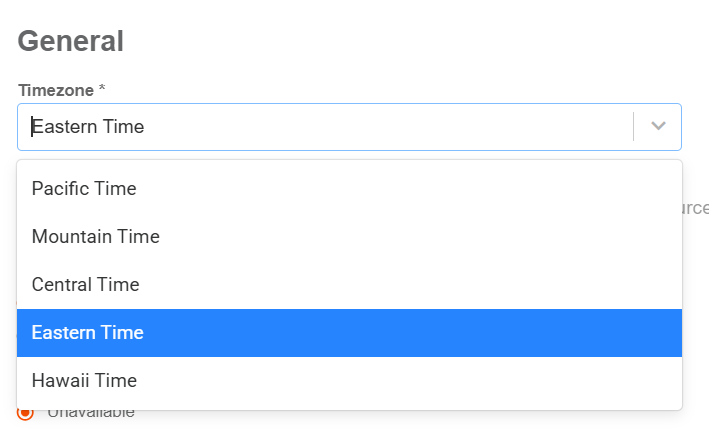709x434 pixels.
Task: Click the General section heading
Action: click(71, 42)
